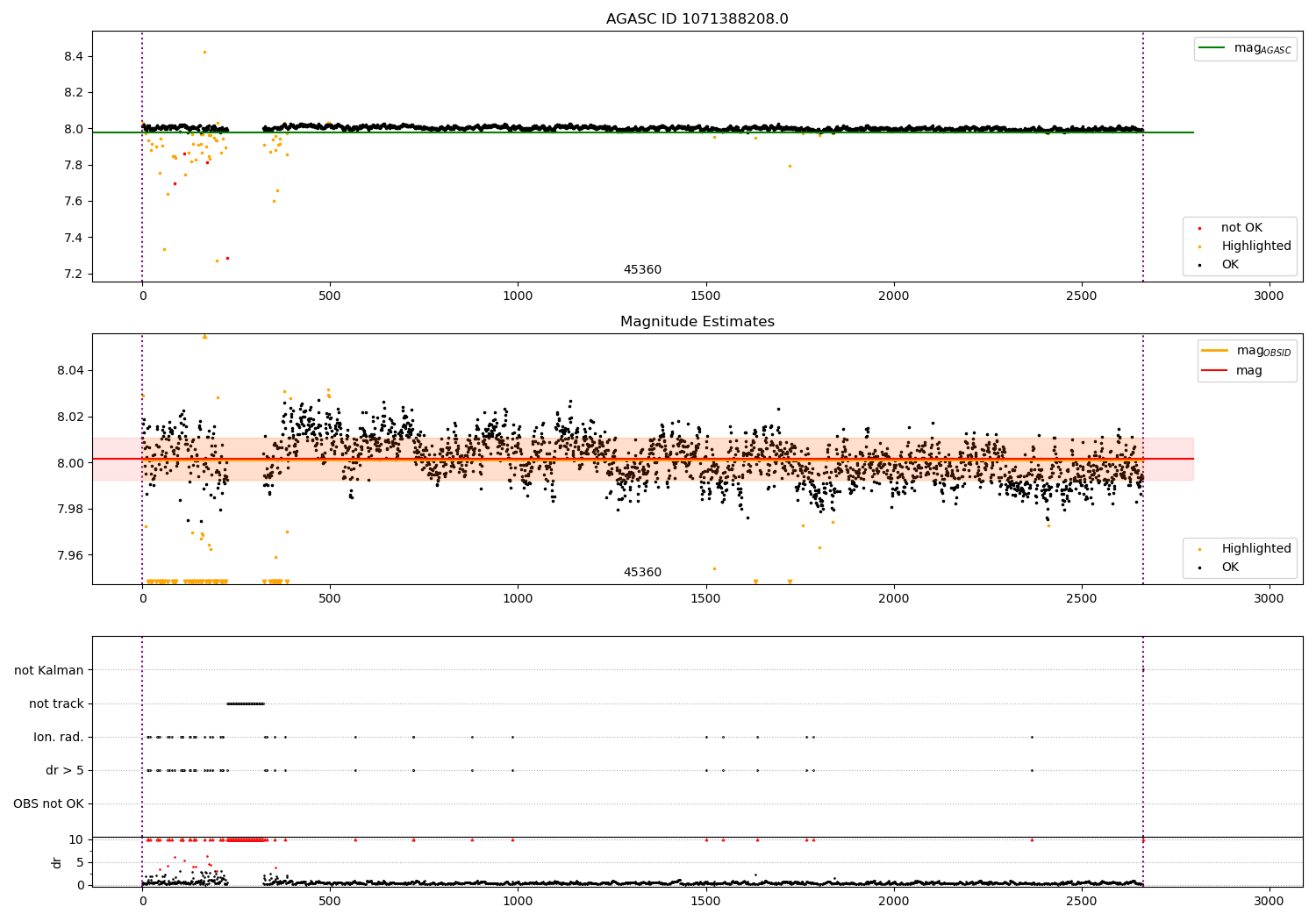
Task: Click the mag OBSID legend label
Action: (x=1263, y=351)
